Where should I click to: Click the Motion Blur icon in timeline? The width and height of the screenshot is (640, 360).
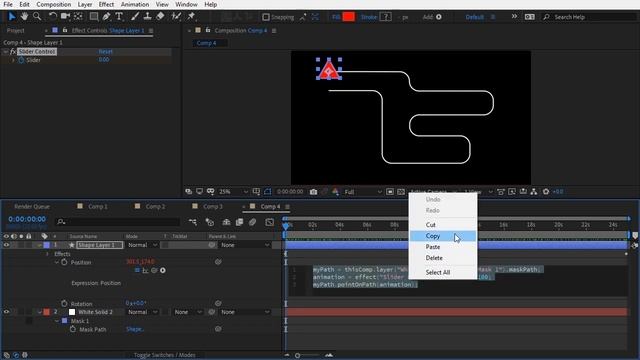(253, 222)
